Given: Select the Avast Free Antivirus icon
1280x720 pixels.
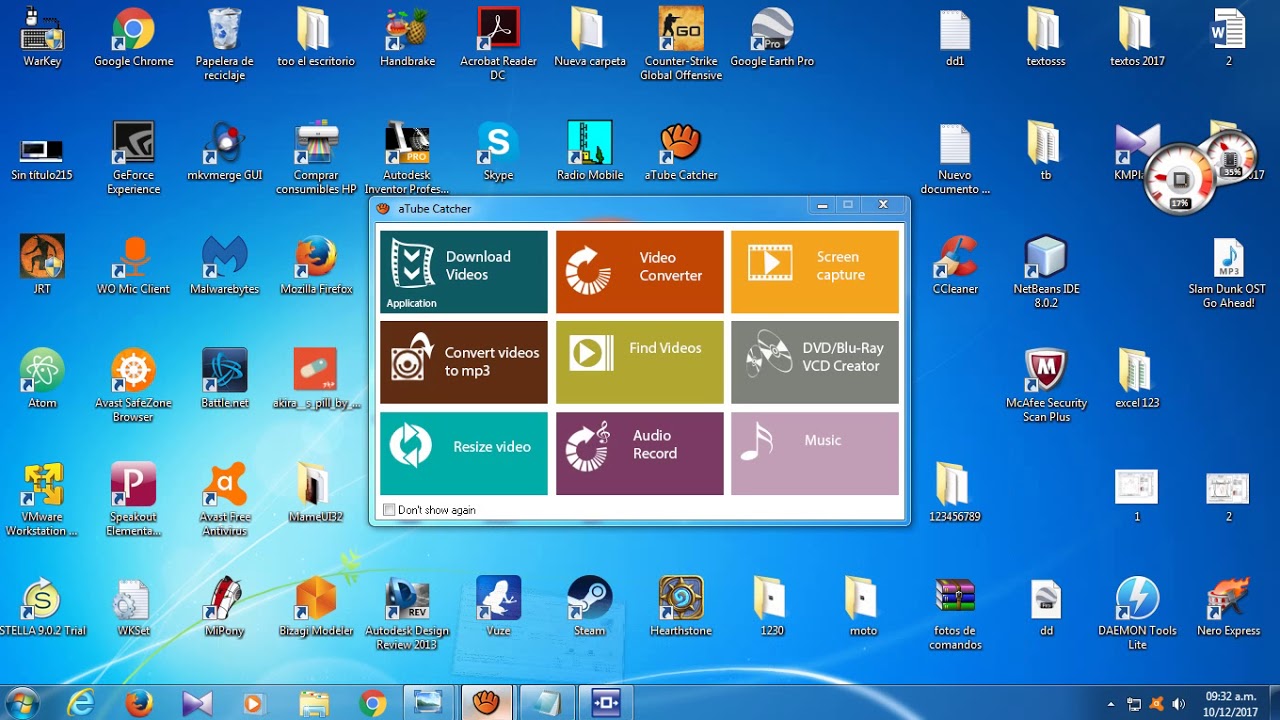Looking at the screenshot, I should 224,501.
